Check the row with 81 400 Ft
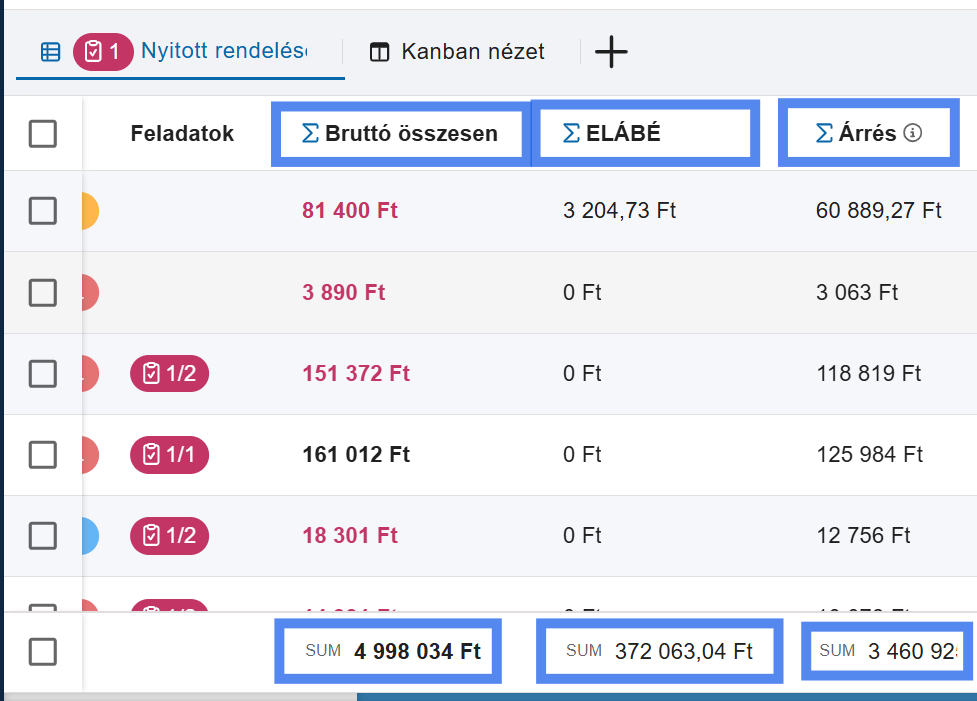Screen dimensions: 977x701 coord(43,211)
